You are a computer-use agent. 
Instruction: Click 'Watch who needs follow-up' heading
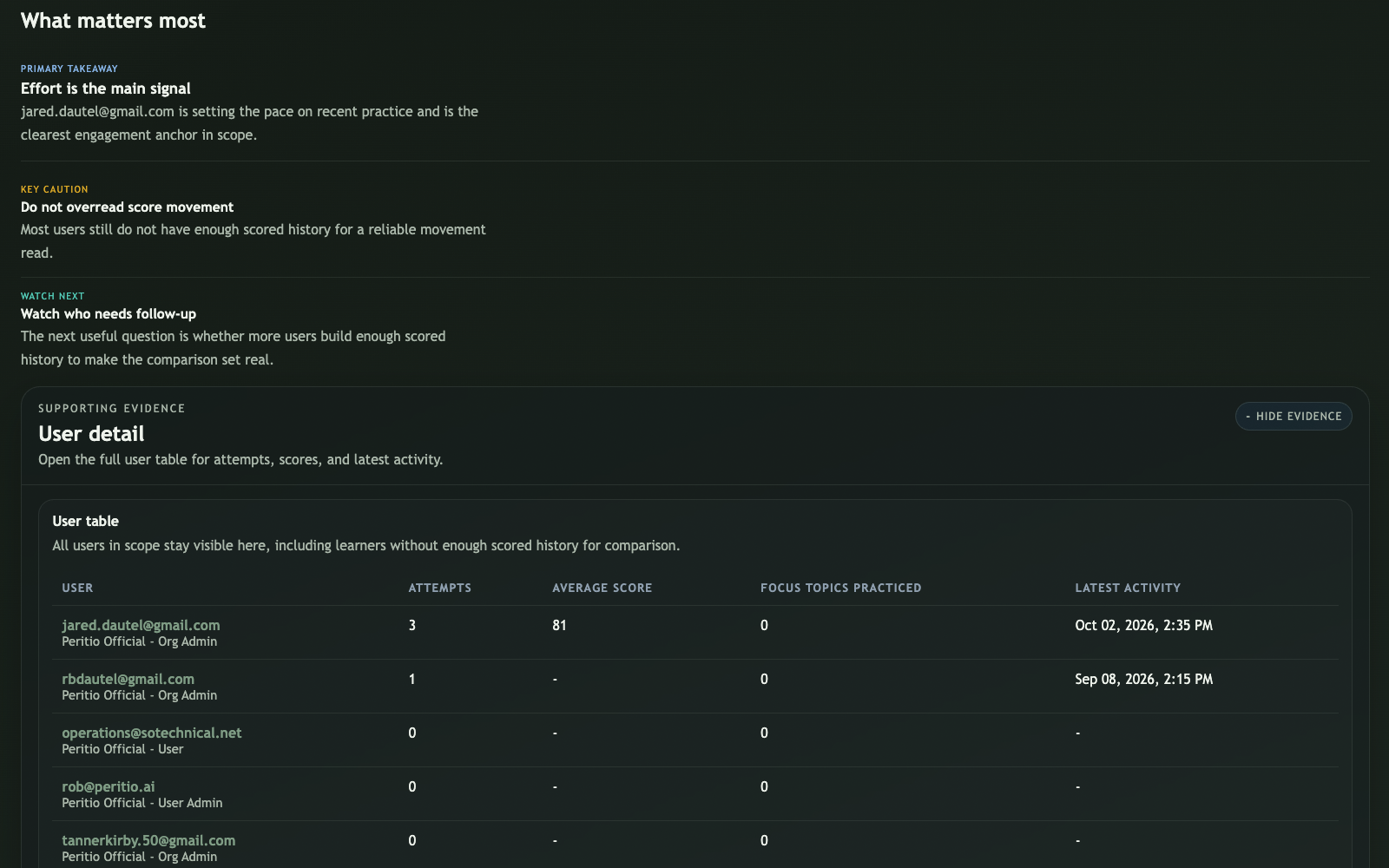[109, 313]
